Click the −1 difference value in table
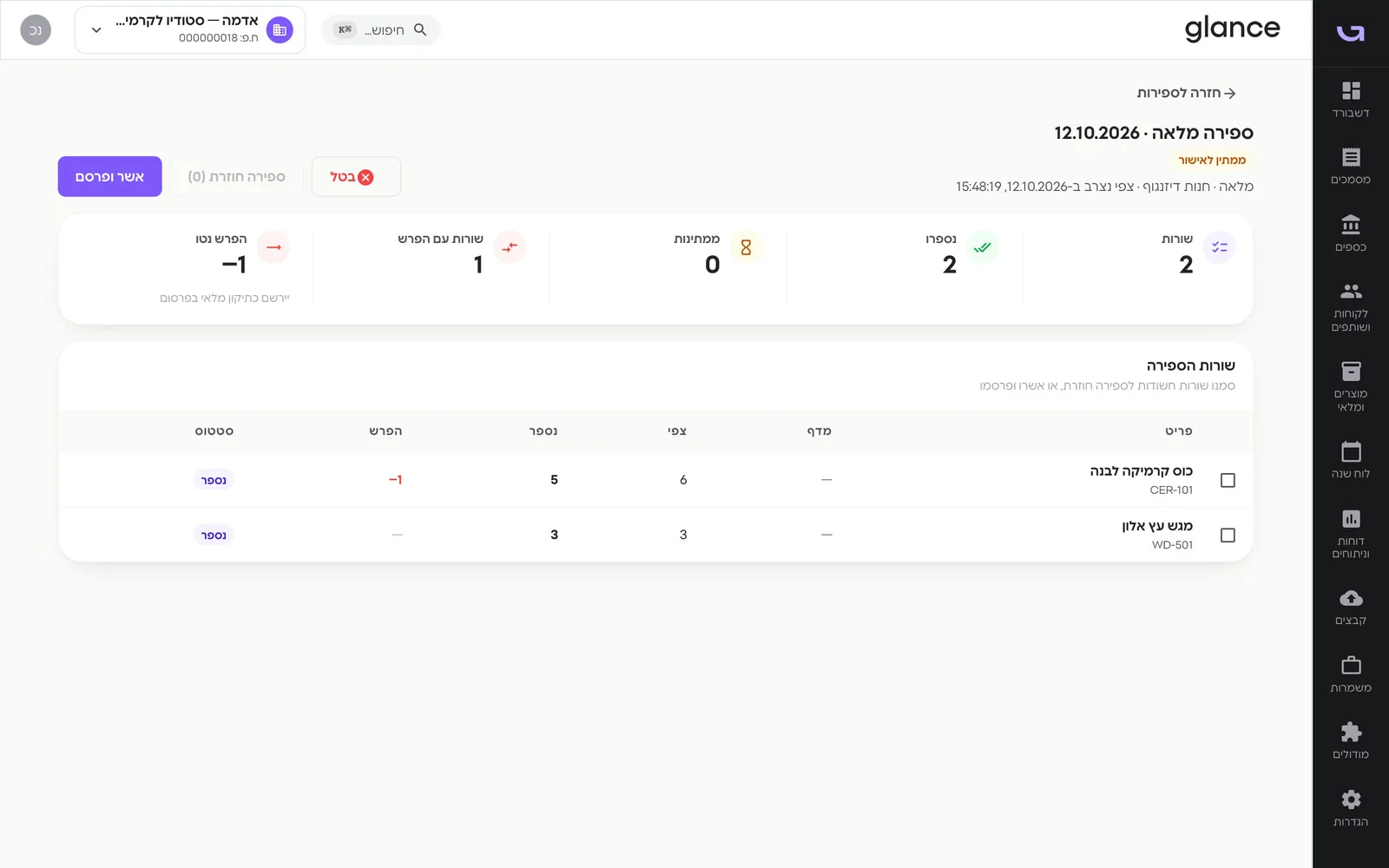Screen dimensions: 1389x868 [395, 480]
